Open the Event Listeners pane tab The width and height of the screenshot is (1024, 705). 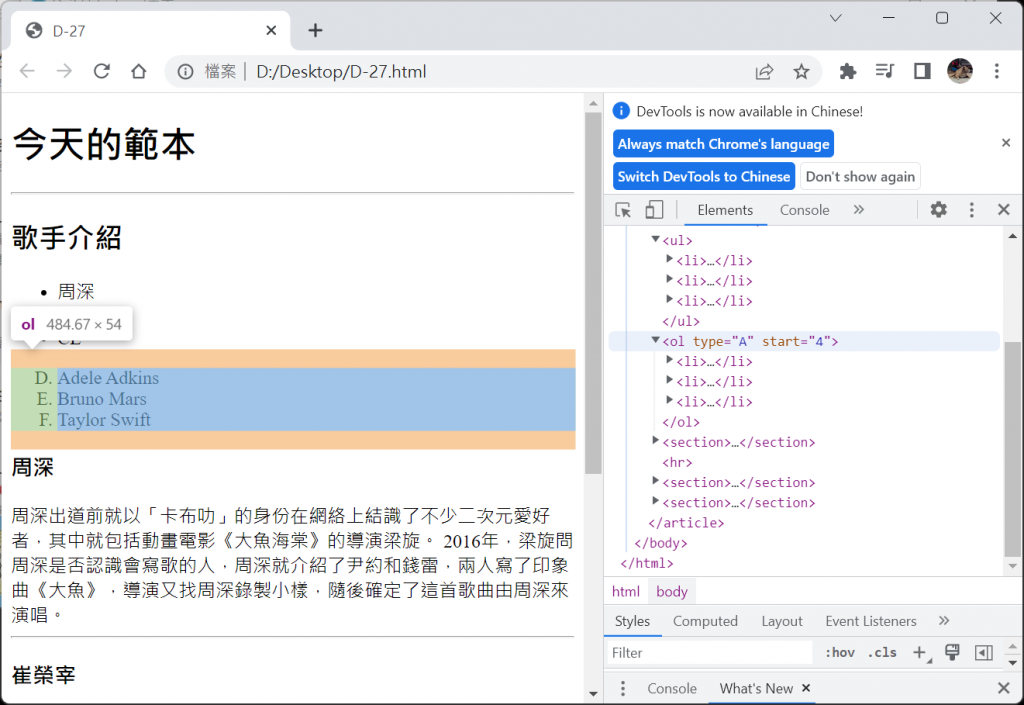(x=871, y=621)
